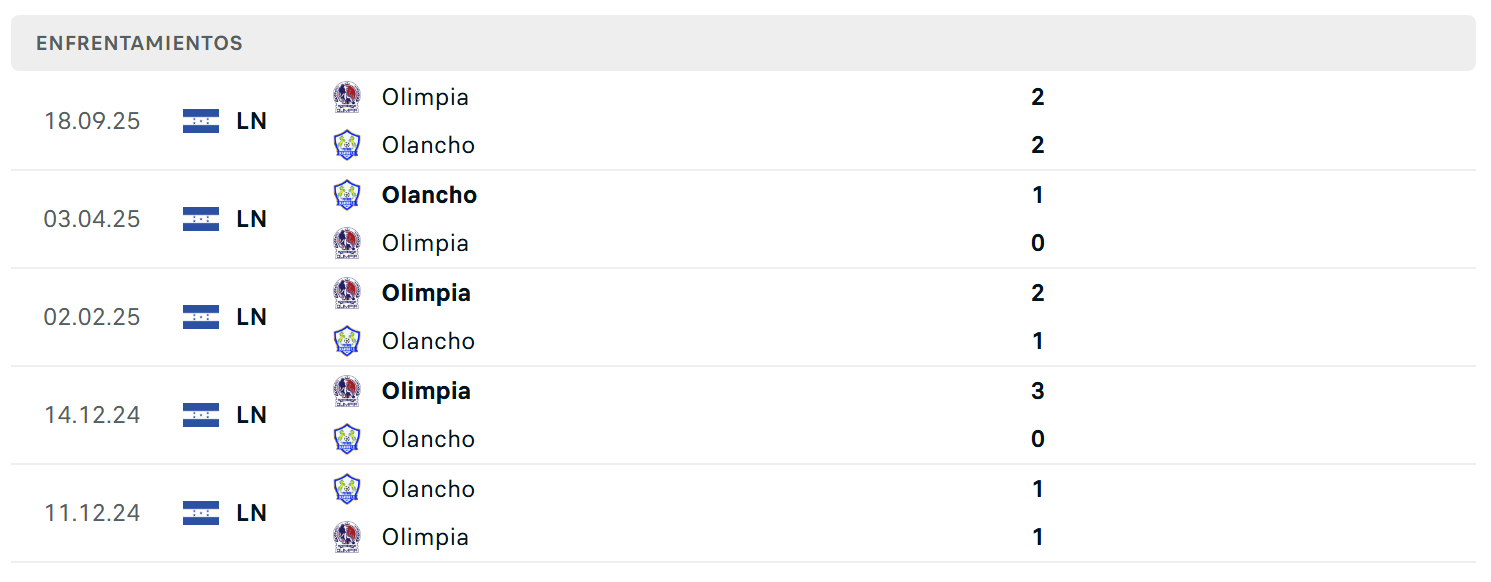This screenshot has width=1491, height=582.
Task: Click Olancho crest in 03.04.25 match
Action: (x=347, y=195)
